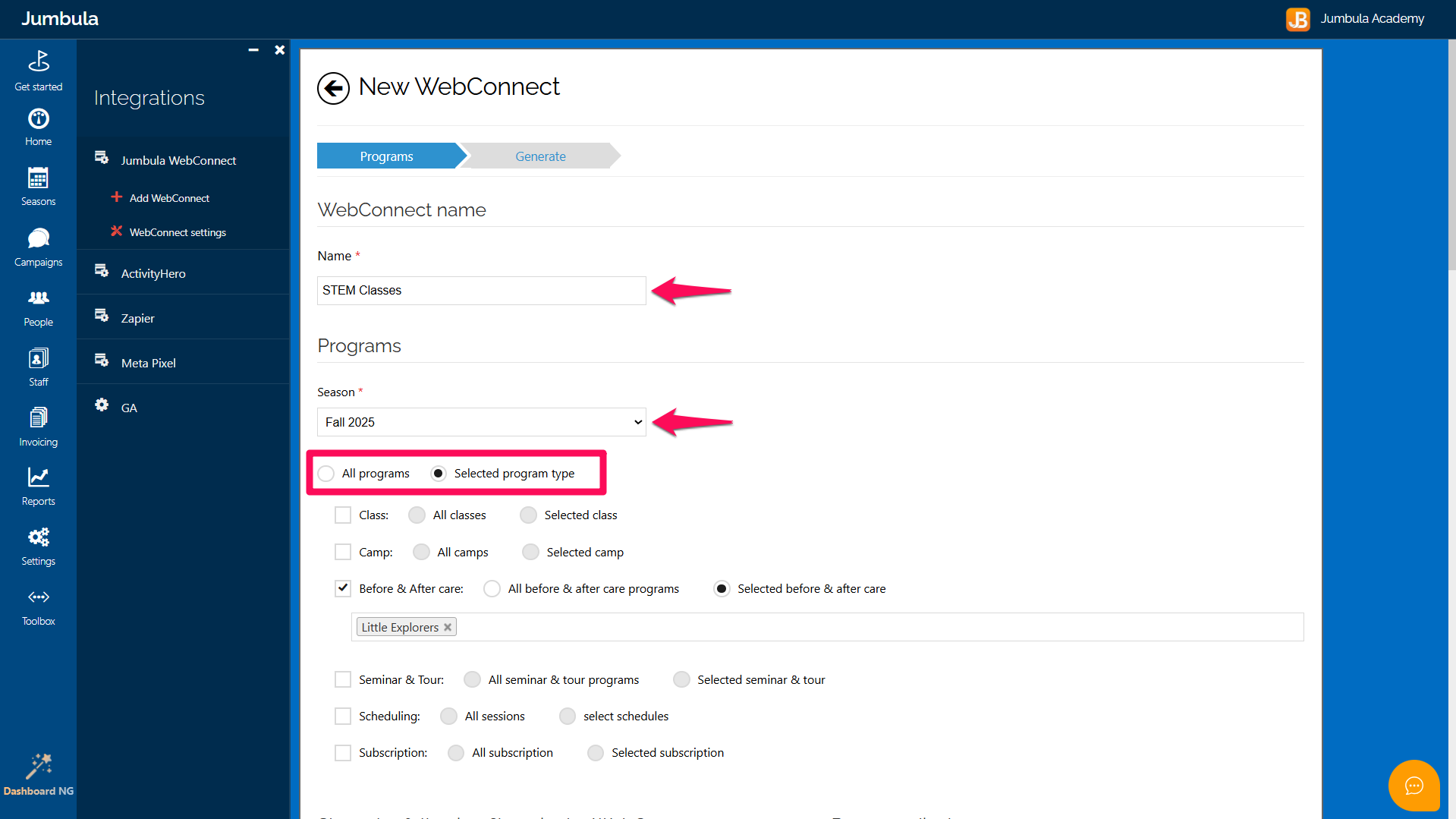Open Seasons calendar icon

tap(39, 178)
